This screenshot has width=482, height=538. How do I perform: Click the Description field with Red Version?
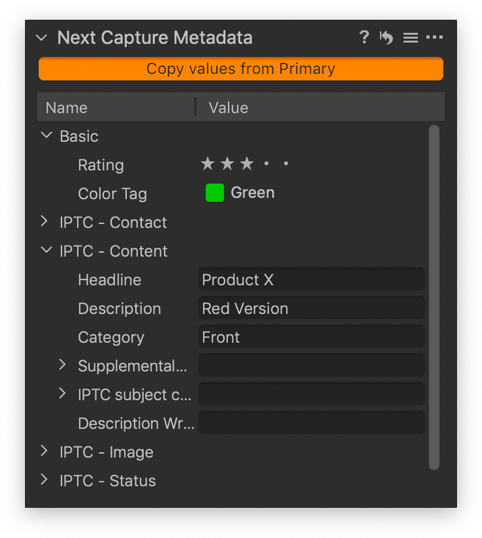[x=311, y=308]
